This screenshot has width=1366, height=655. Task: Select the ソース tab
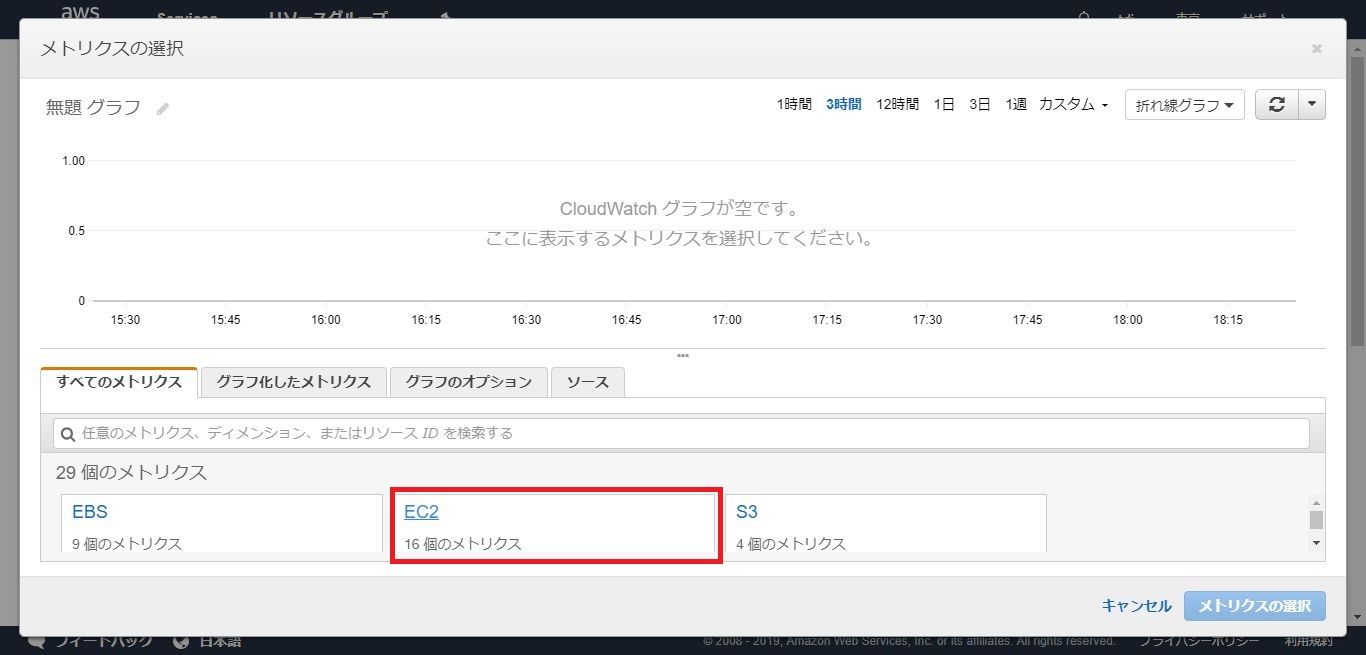click(587, 382)
